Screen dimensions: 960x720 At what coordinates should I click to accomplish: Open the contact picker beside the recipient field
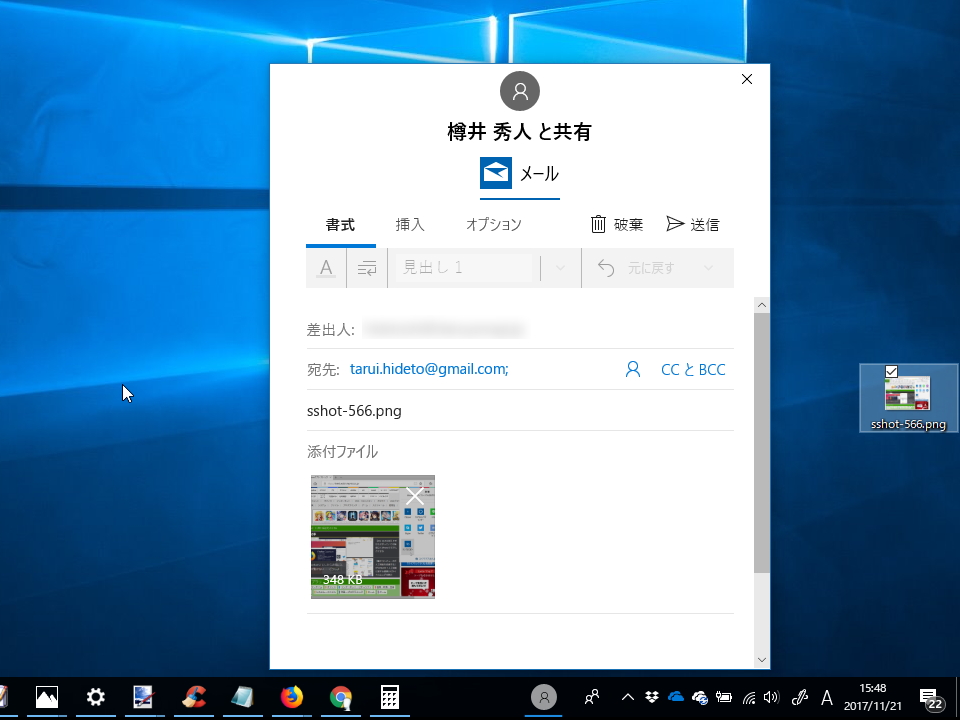[633, 369]
